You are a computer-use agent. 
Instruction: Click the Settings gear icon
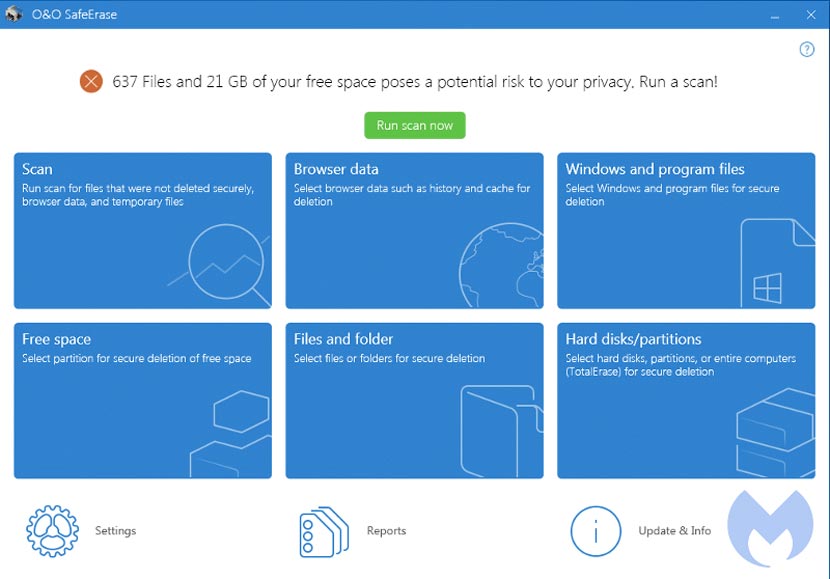[x=52, y=531]
